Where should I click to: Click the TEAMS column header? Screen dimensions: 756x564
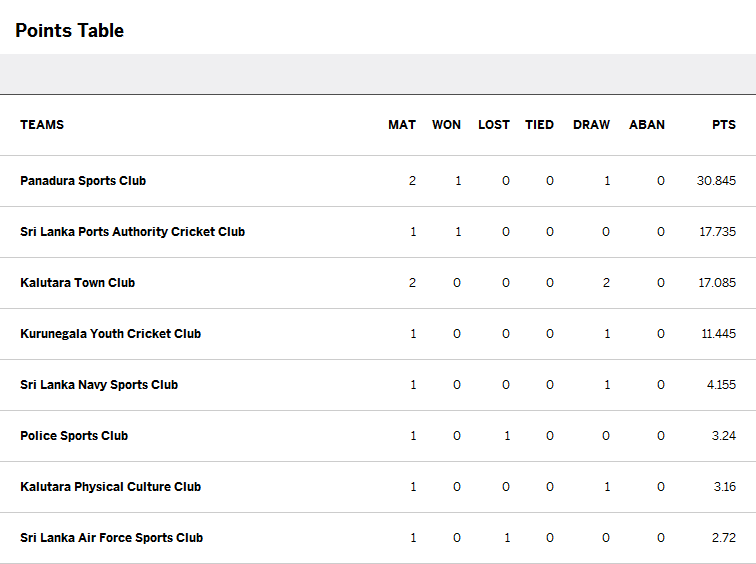pyautogui.click(x=42, y=125)
